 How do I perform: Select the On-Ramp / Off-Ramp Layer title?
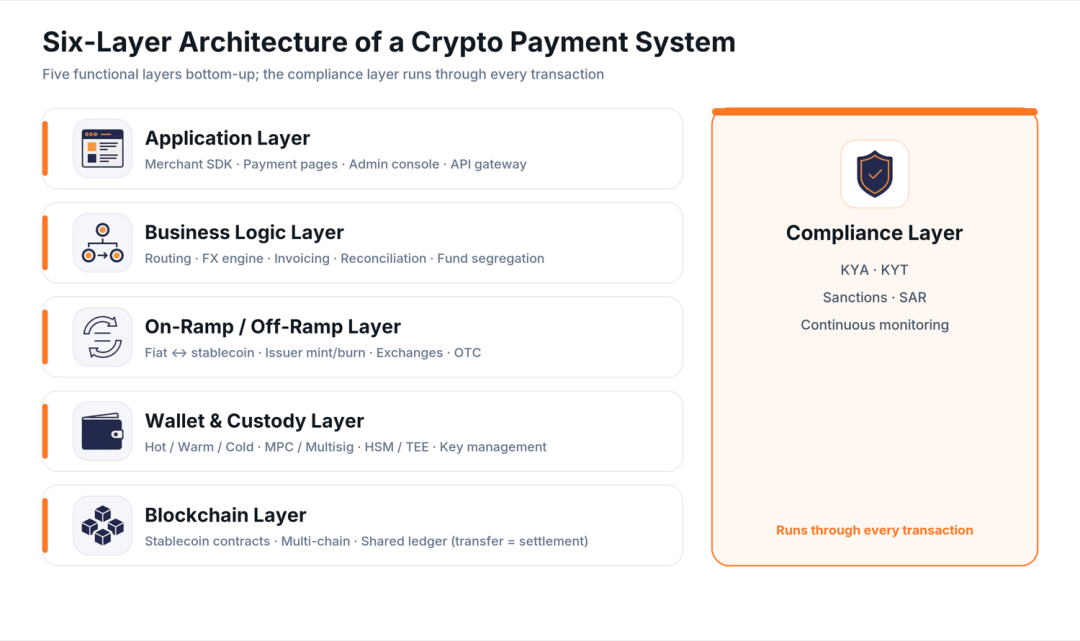(273, 326)
